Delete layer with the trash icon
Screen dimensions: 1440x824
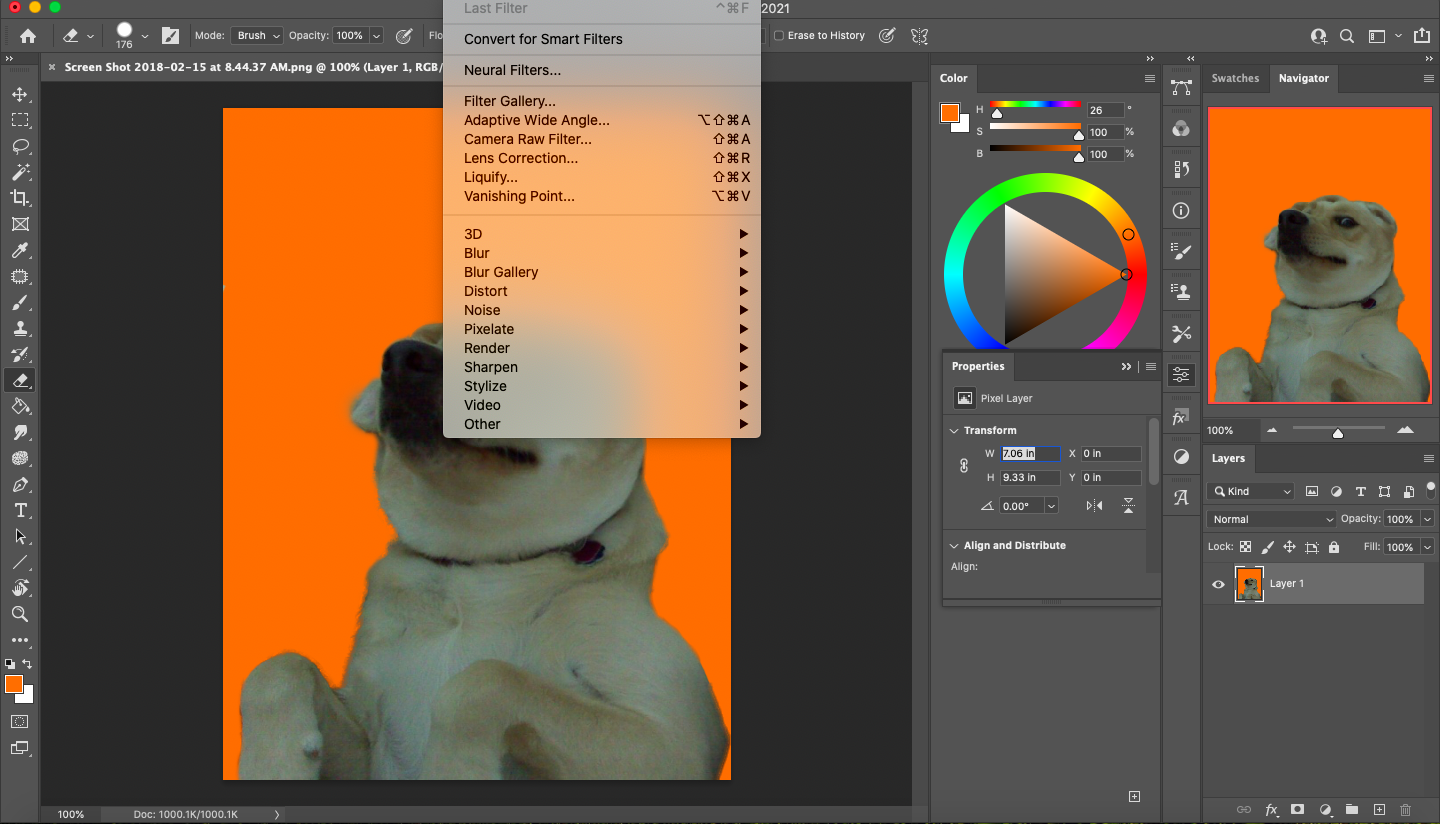click(1405, 809)
